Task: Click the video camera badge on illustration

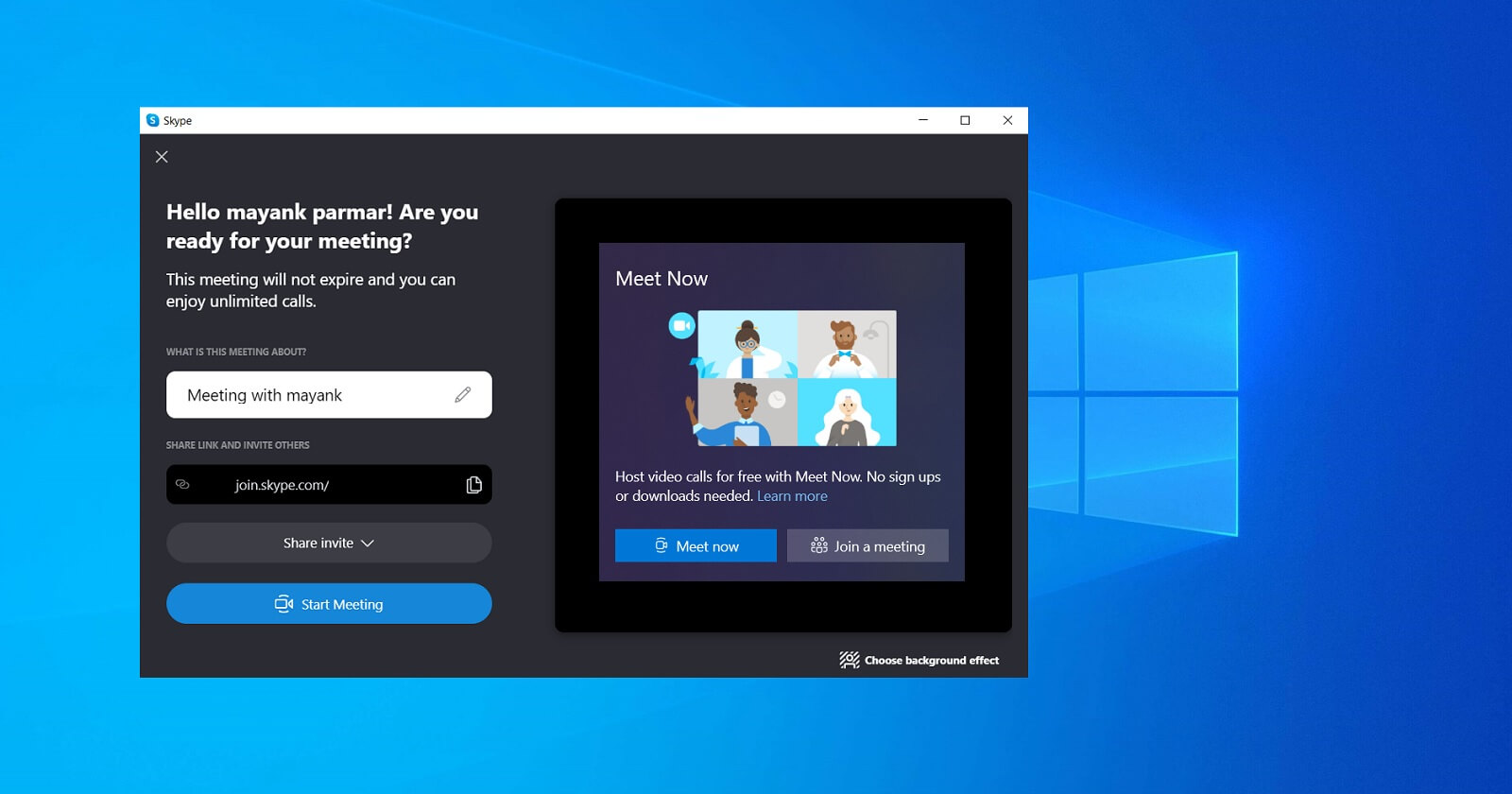Action: [681, 325]
